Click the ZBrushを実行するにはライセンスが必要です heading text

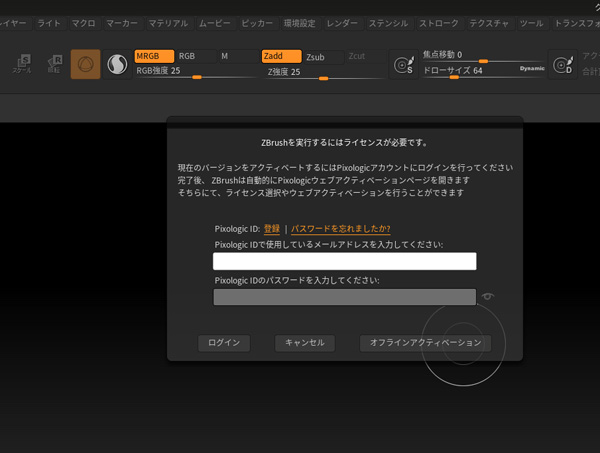click(x=344, y=143)
